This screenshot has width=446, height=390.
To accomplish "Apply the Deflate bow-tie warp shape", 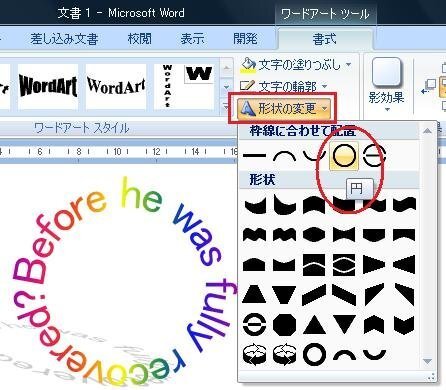I will [344, 234].
